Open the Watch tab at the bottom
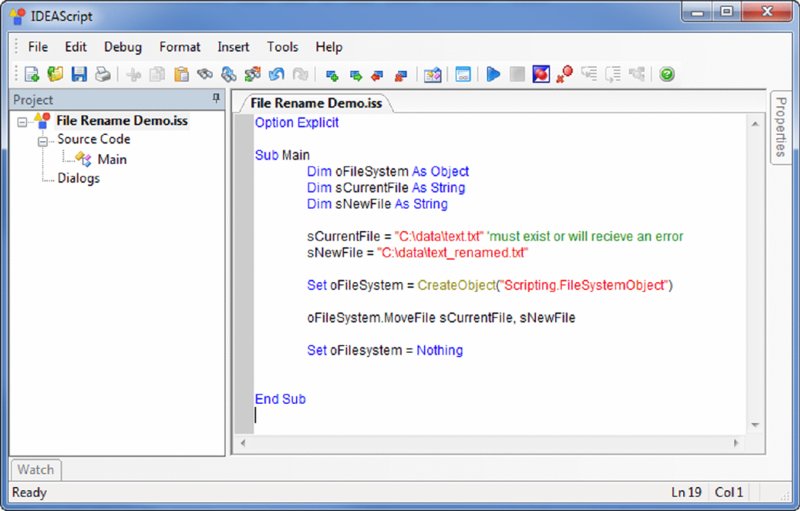The height and width of the screenshot is (511, 800). [36, 469]
